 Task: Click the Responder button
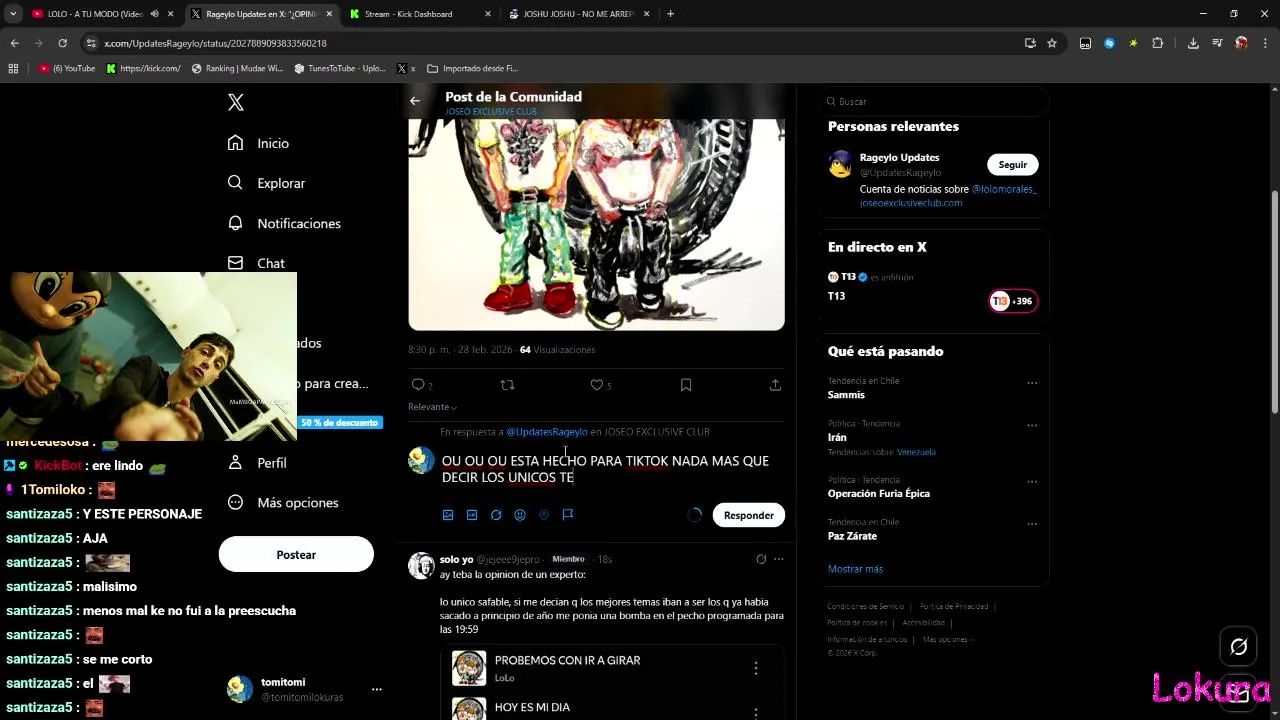pos(749,515)
